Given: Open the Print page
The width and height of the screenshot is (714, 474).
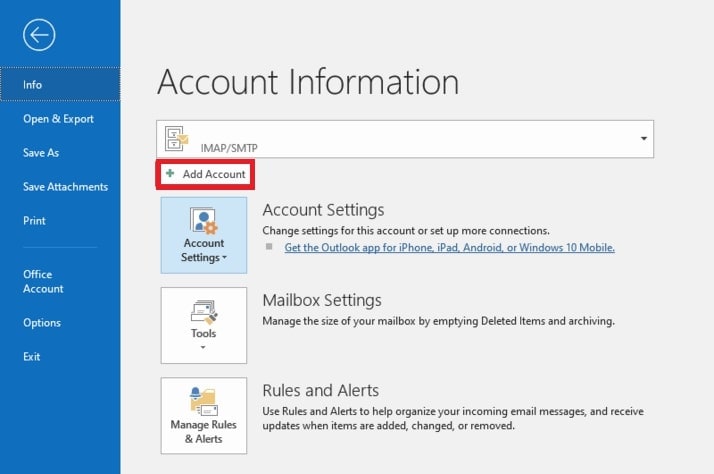Looking at the screenshot, I should click(35, 221).
